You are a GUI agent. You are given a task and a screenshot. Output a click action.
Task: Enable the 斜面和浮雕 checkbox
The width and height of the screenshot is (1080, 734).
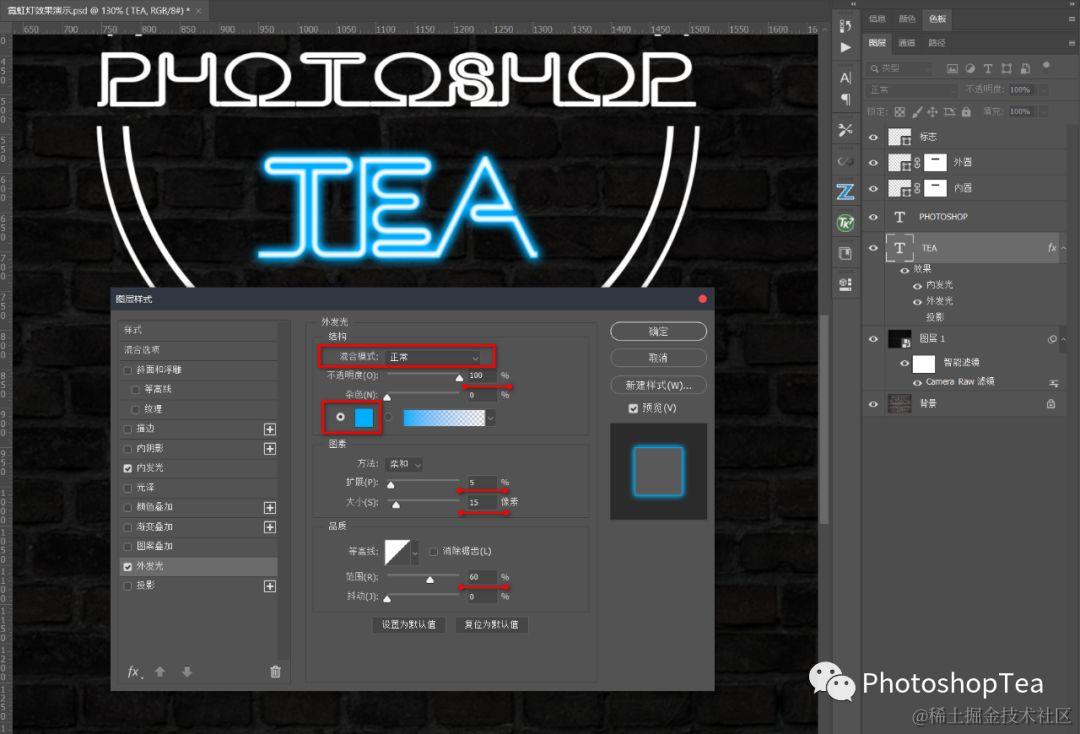click(x=127, y=370)
